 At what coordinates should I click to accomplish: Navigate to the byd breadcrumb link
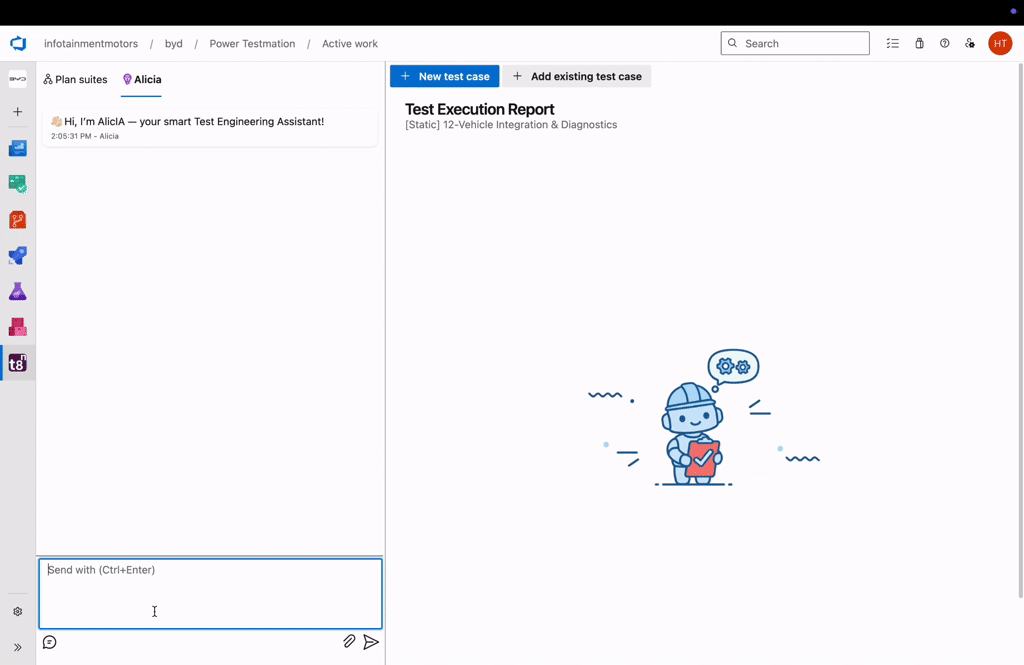pos(173,43)
